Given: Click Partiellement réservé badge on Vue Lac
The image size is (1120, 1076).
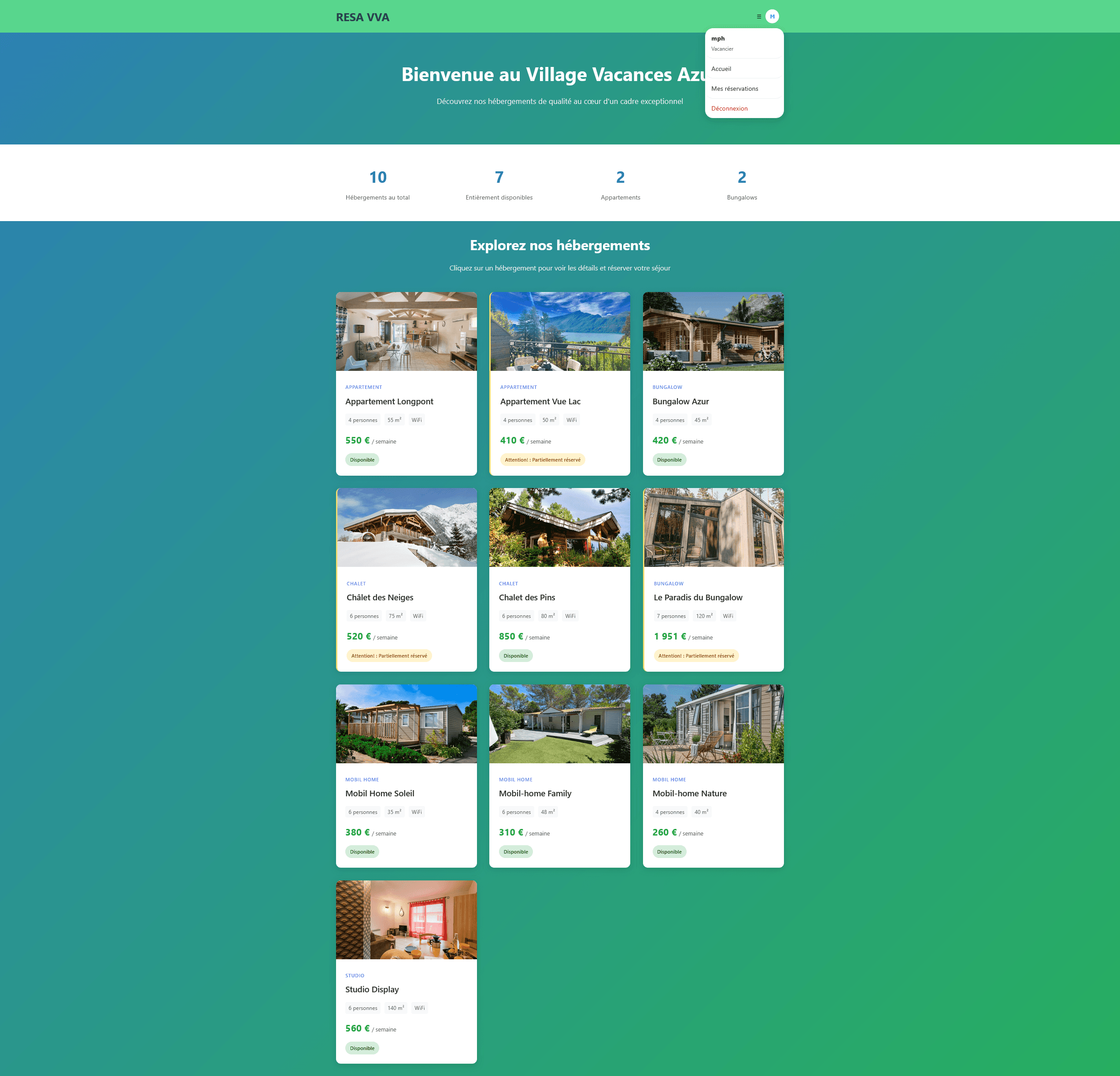Looking at the screenshot, I should click(542, 459).
